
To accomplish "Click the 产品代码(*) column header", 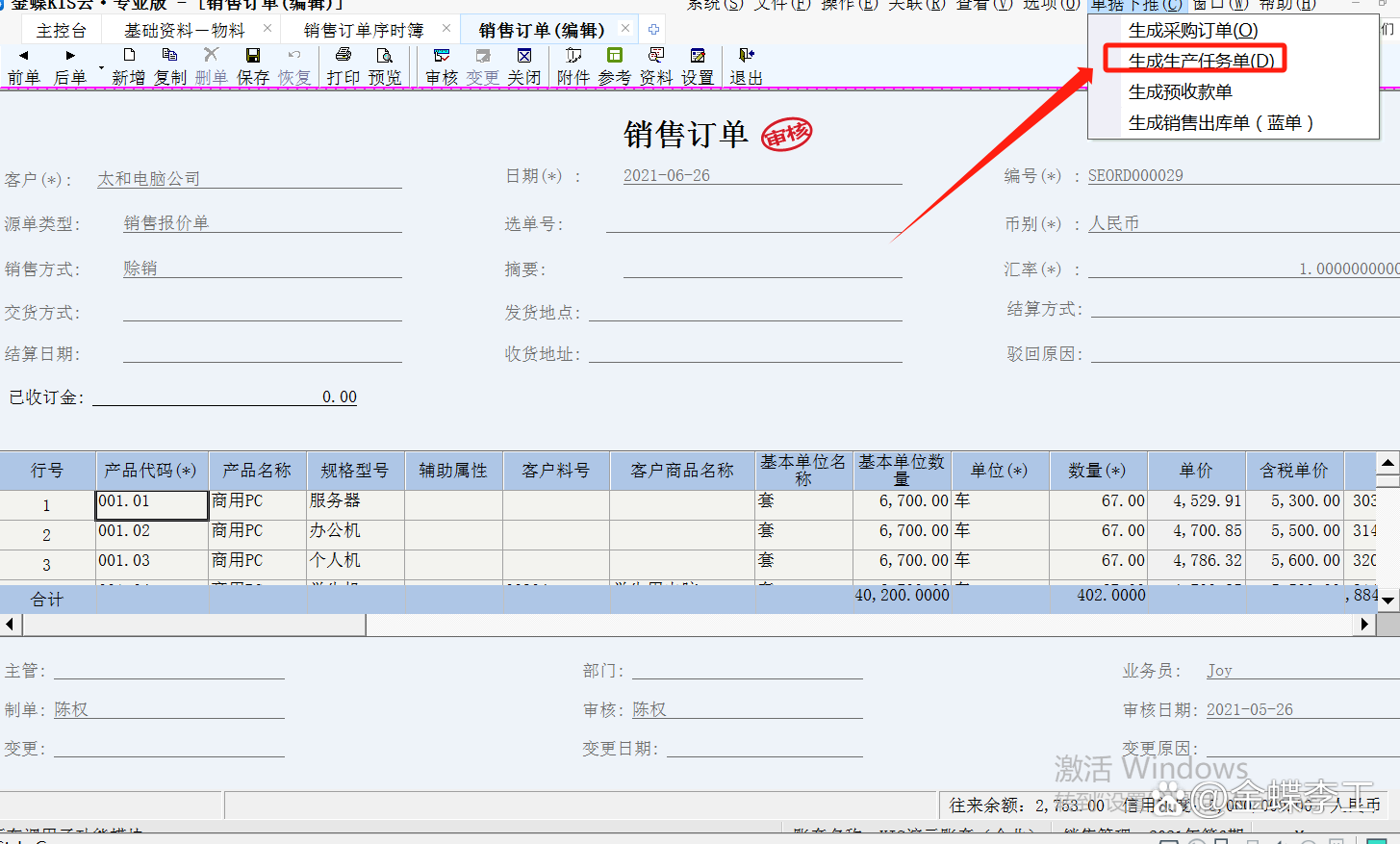I will point(152,471).
